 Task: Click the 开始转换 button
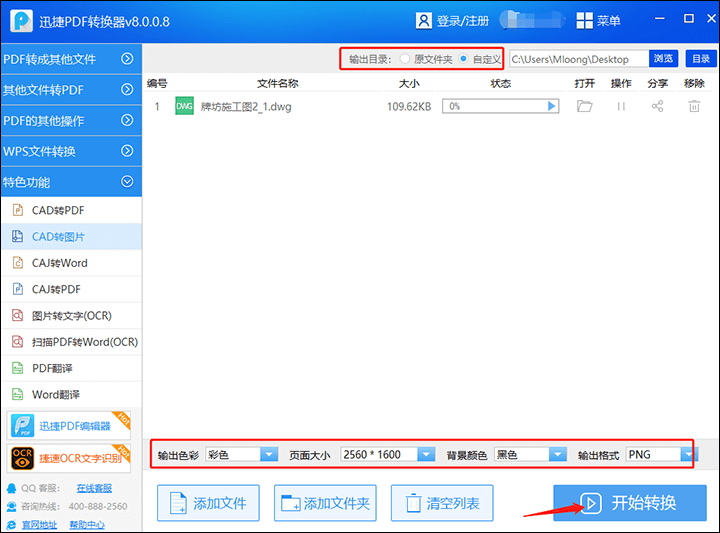[630, 503]
